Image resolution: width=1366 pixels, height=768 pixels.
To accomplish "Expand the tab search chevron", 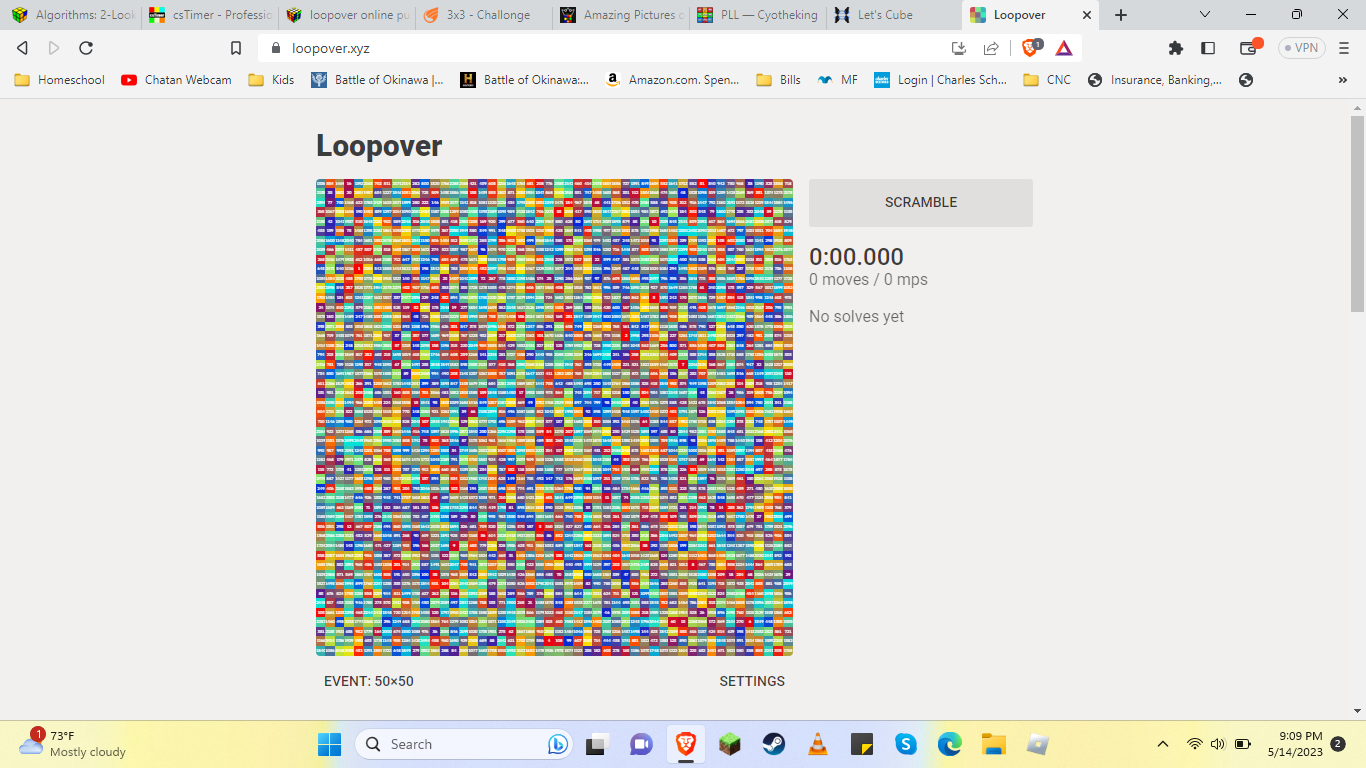I will coord(1205,15).
